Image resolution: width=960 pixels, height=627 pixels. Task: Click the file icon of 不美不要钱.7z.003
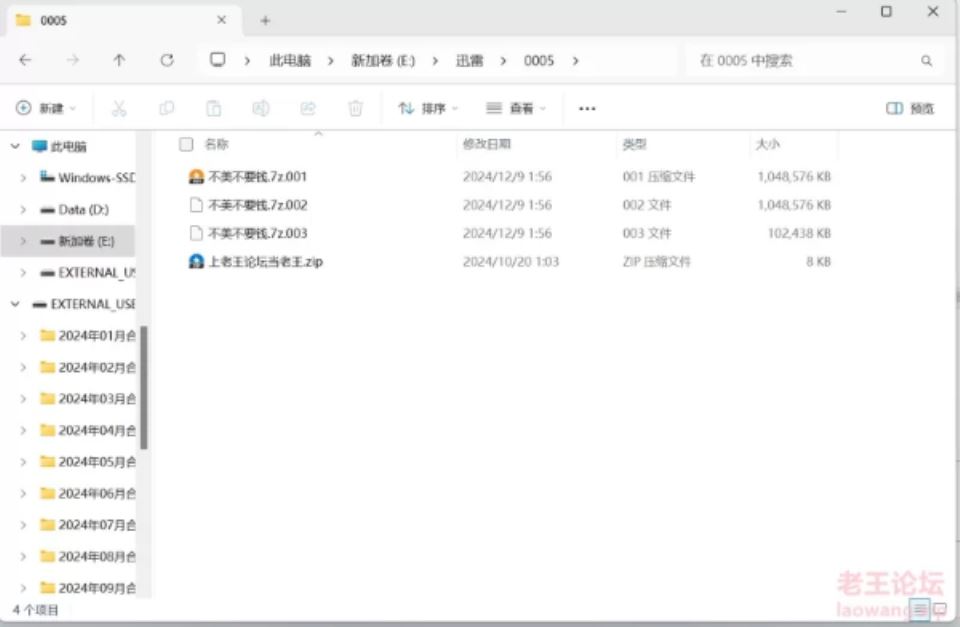(196, 233)
